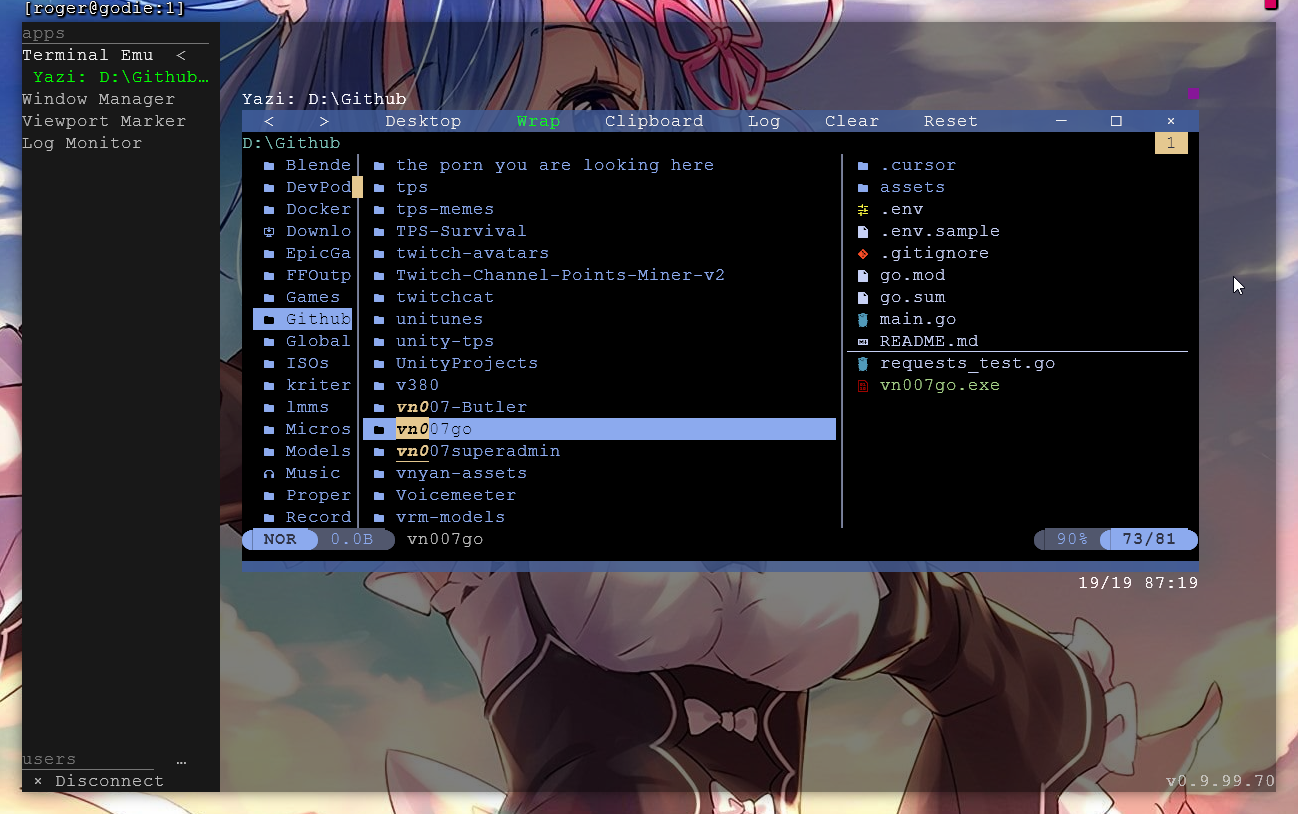The height and width of the screenshot is (814, 1298).
Task: Click the folder icon beside twitch-avatars
Action: (379, 253)
